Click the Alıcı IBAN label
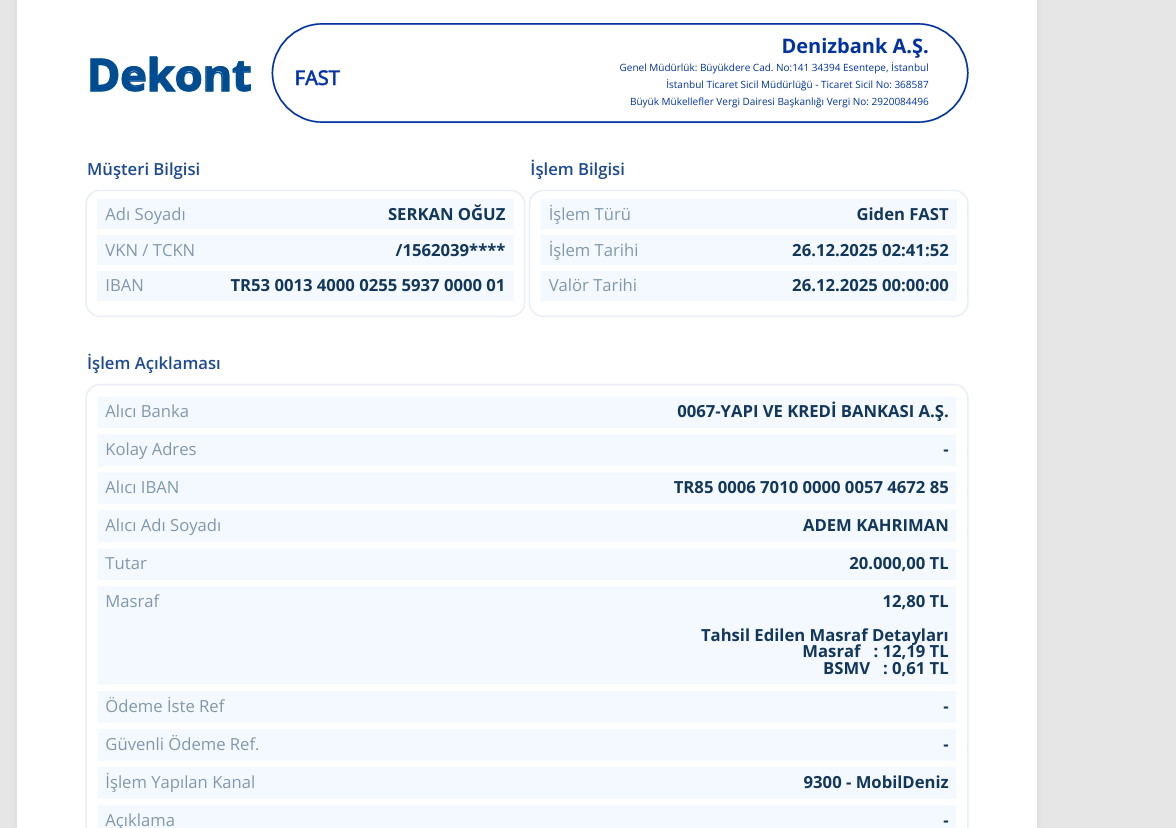The height and width of the screenshot is (828, 1176). pyautogui.click(x=142, y=488)
